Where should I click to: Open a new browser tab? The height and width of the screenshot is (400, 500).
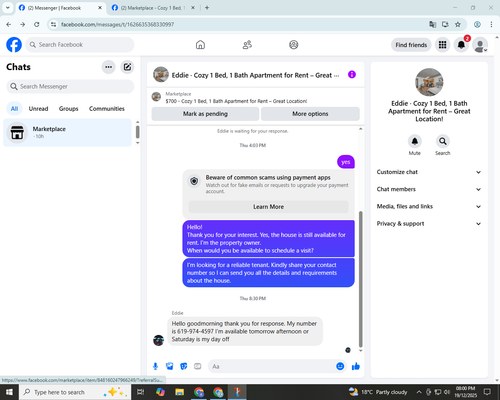(207, 8)
